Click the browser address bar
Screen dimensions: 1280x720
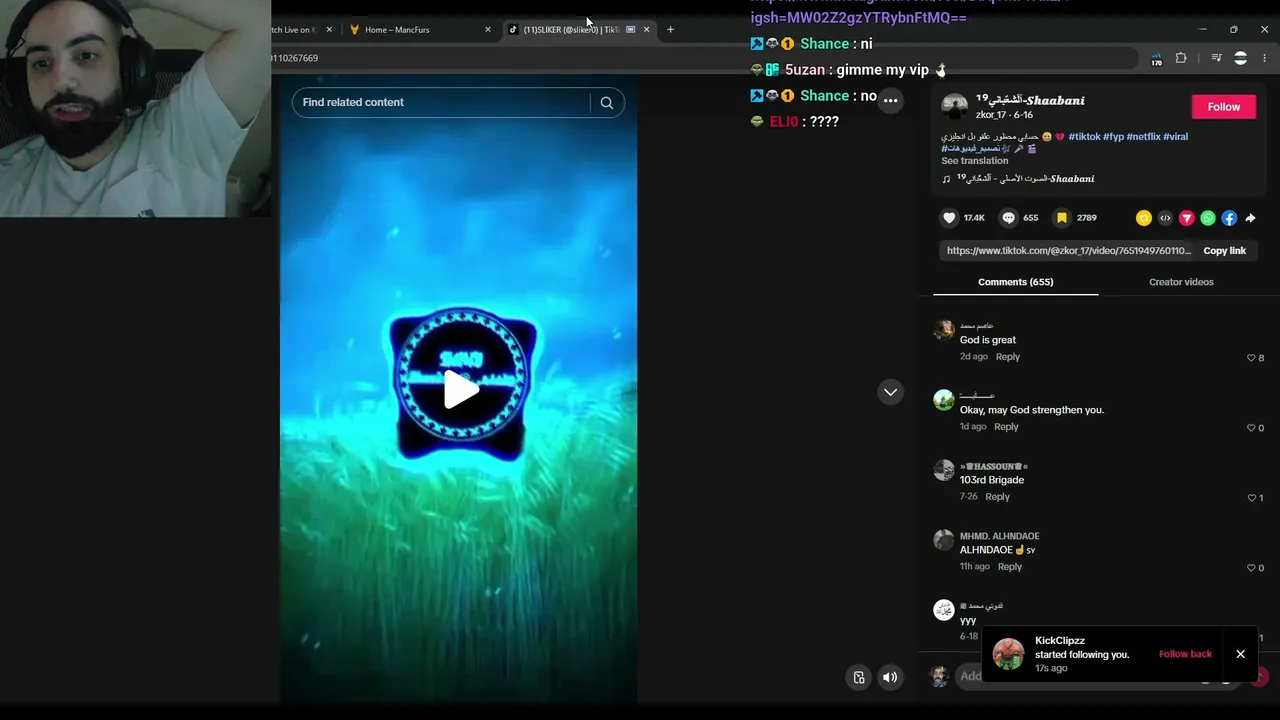705,58
